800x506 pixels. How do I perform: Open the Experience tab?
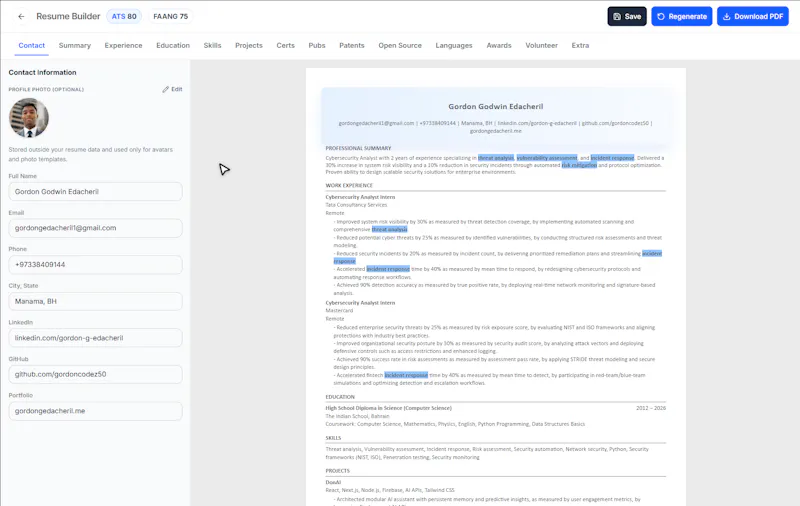123,45
